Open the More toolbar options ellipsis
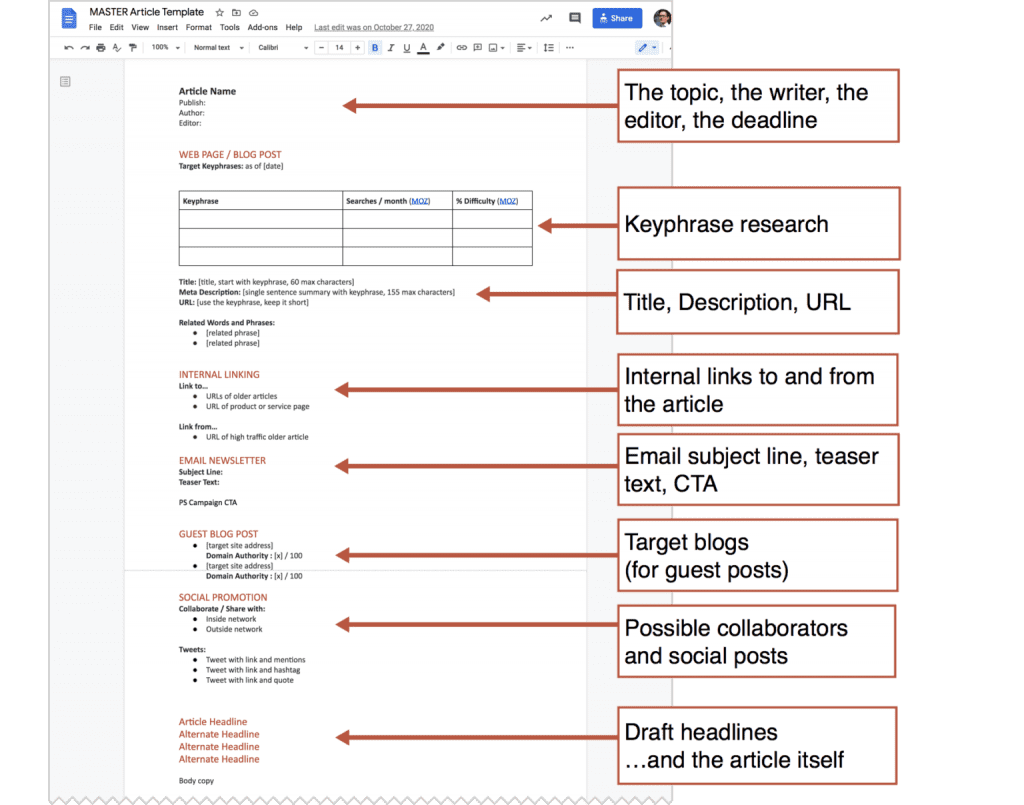Viewport: 1024px width, 805px height. click(570, 48)
